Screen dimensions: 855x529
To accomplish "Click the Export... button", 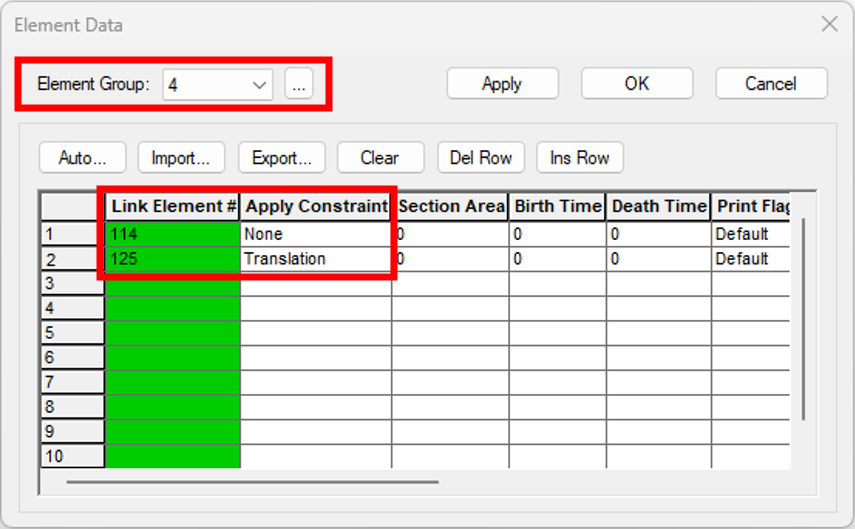I will [282, 158].
